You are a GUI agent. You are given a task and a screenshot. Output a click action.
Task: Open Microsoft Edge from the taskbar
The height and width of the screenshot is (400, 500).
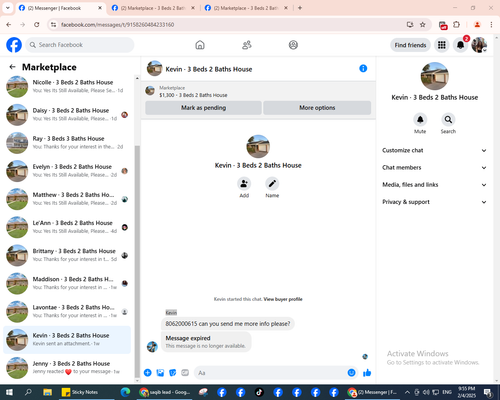[125, 392]
